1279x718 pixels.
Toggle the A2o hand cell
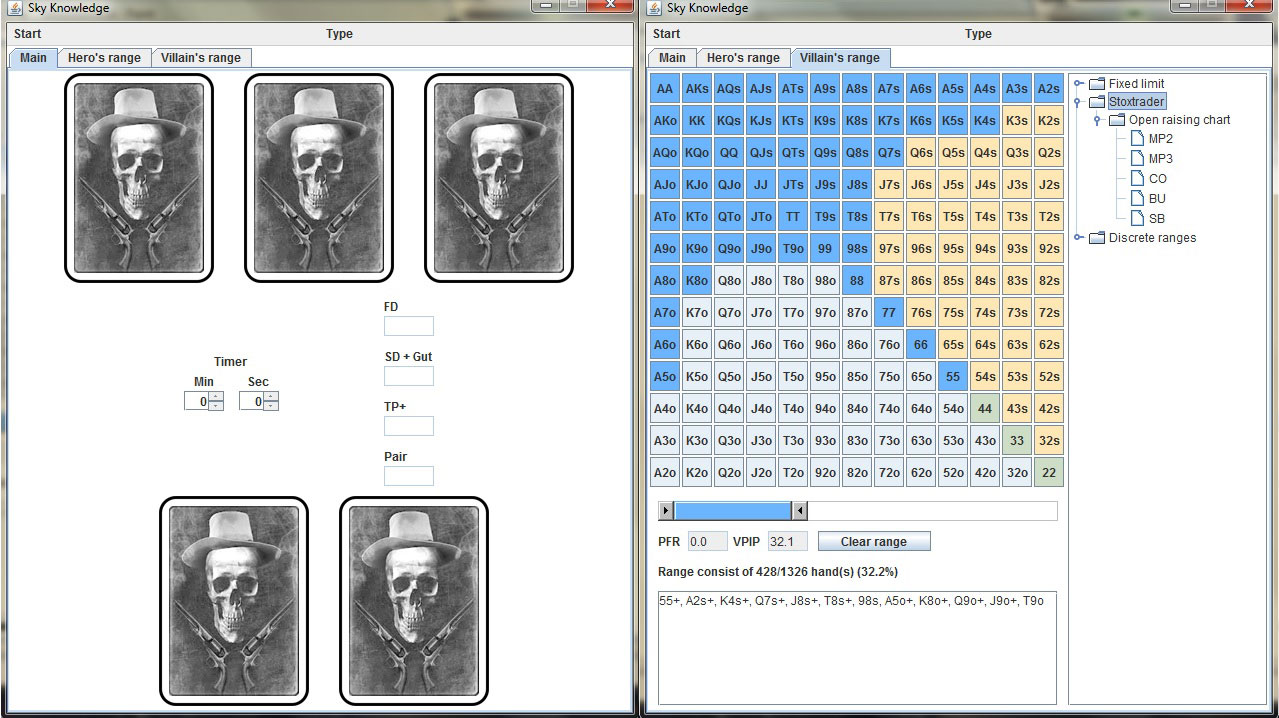665,472
